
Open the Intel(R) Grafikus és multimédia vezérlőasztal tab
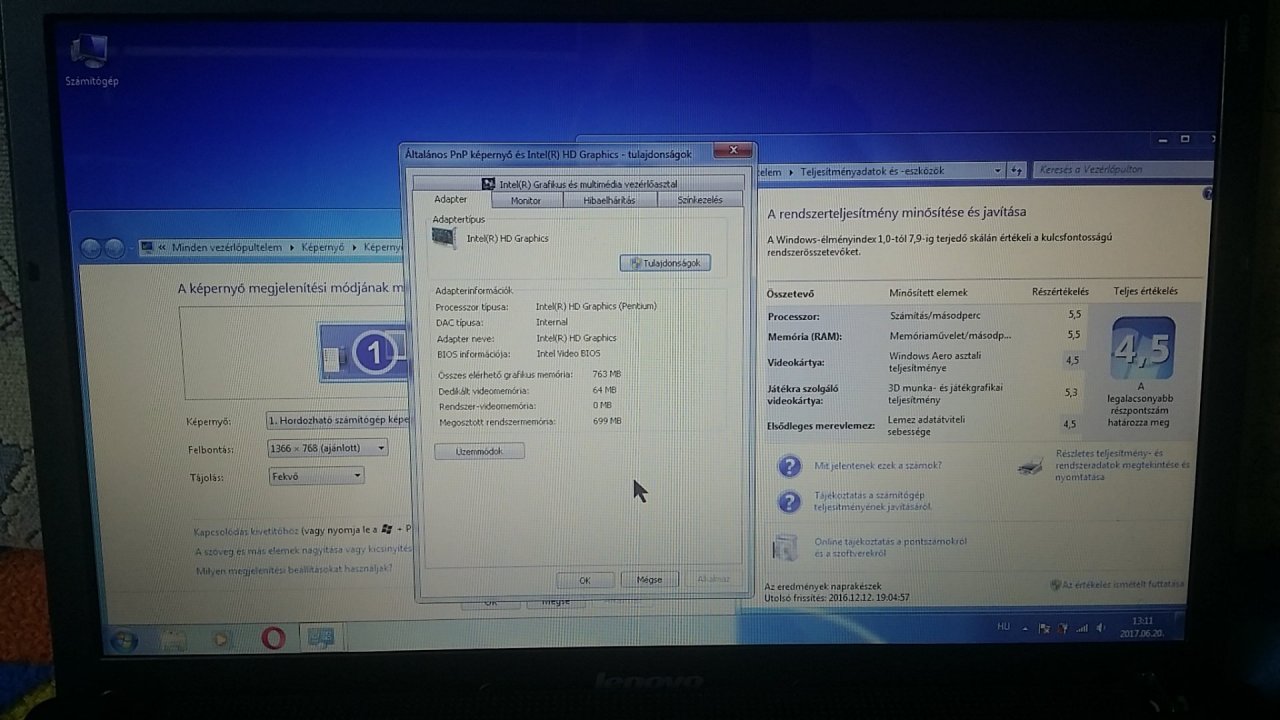click(579, 184)
